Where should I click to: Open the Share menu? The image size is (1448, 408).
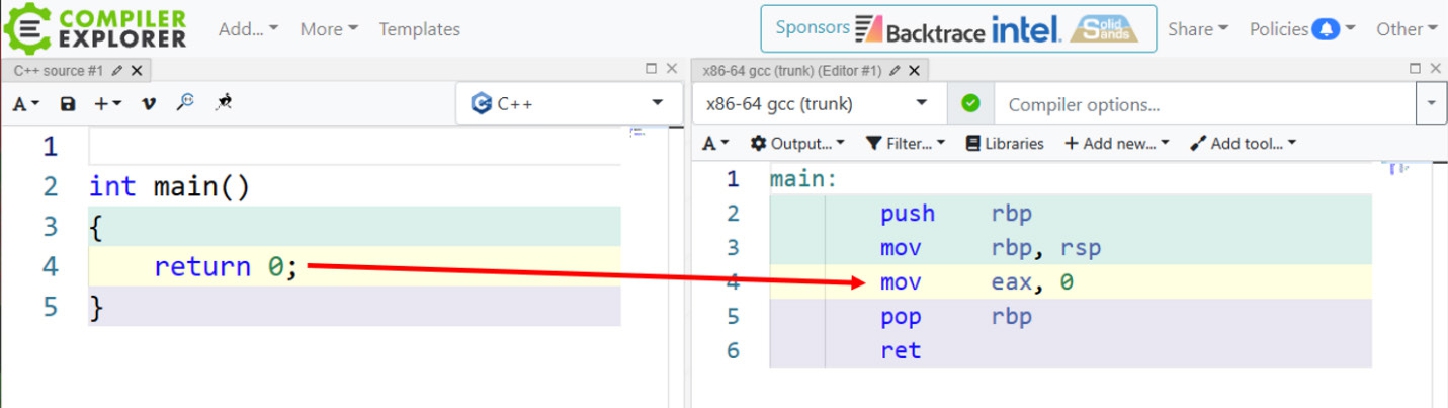[1198, 29]
